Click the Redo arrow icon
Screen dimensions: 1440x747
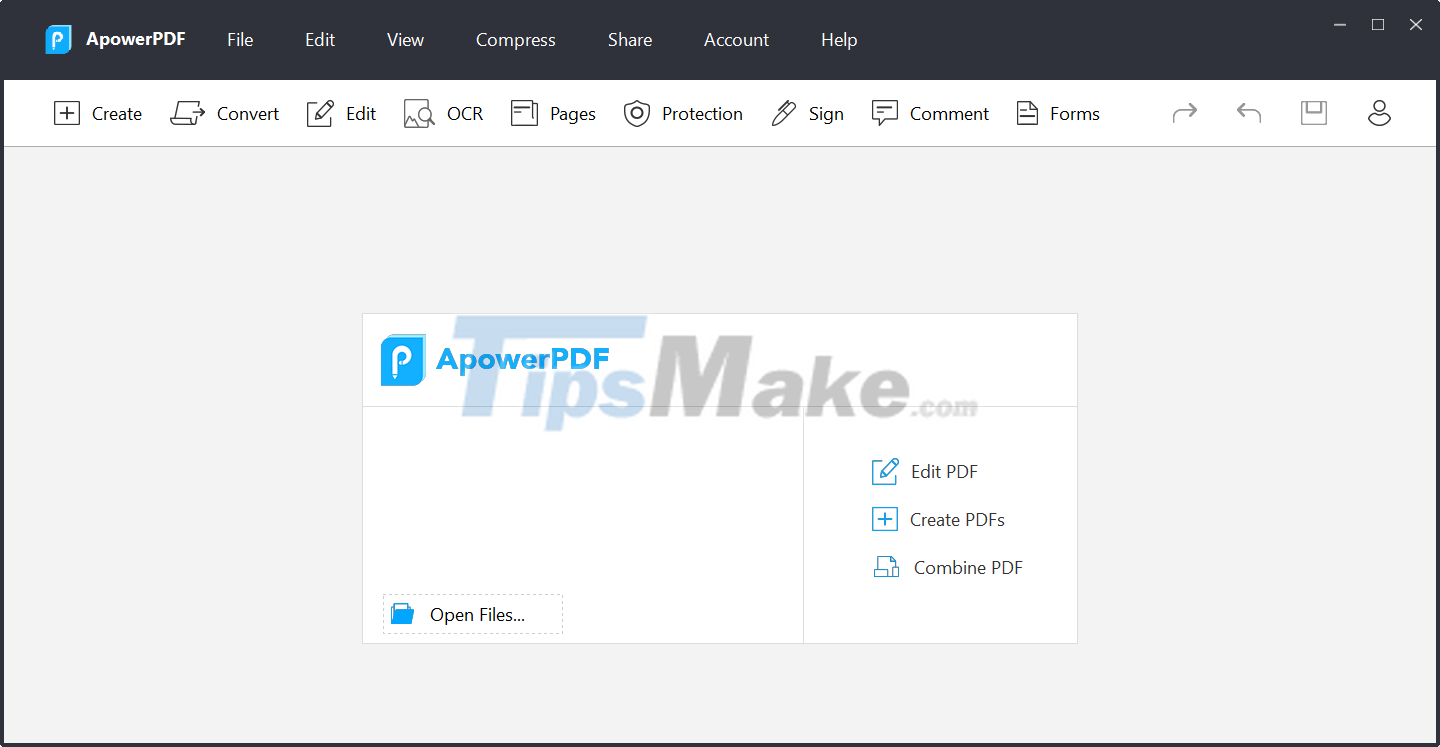coord(1184,113)
